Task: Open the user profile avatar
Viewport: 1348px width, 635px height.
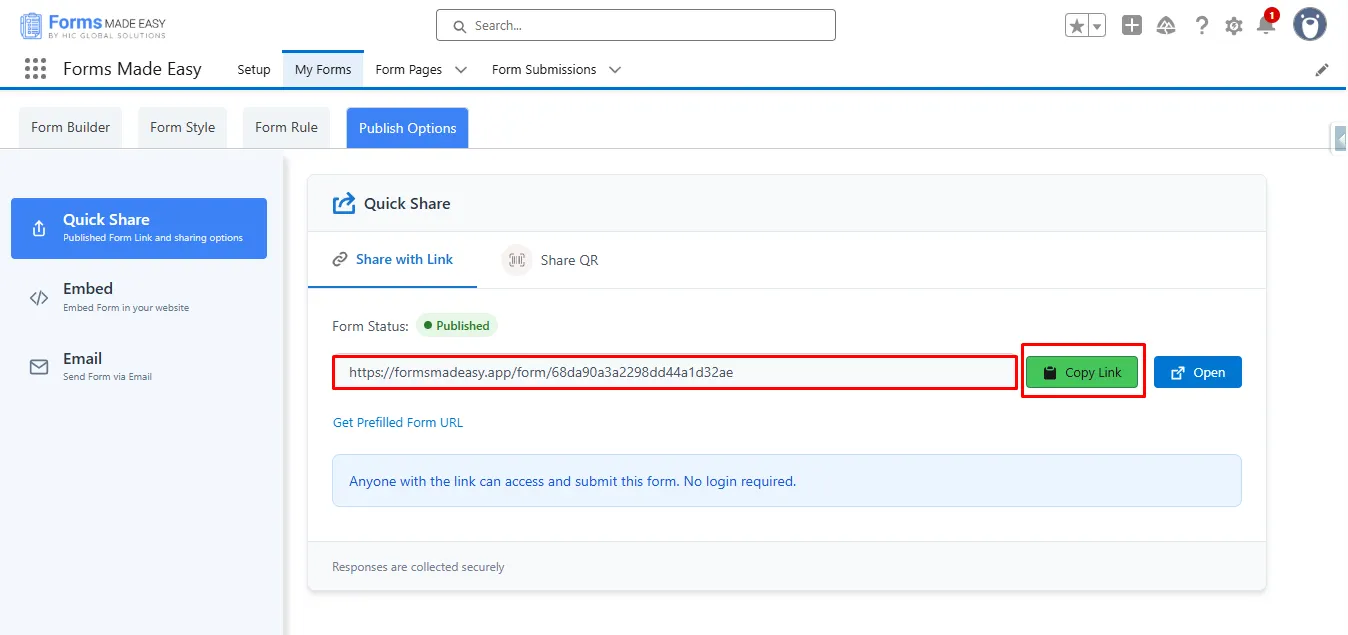Action: tap(1310, 25)
